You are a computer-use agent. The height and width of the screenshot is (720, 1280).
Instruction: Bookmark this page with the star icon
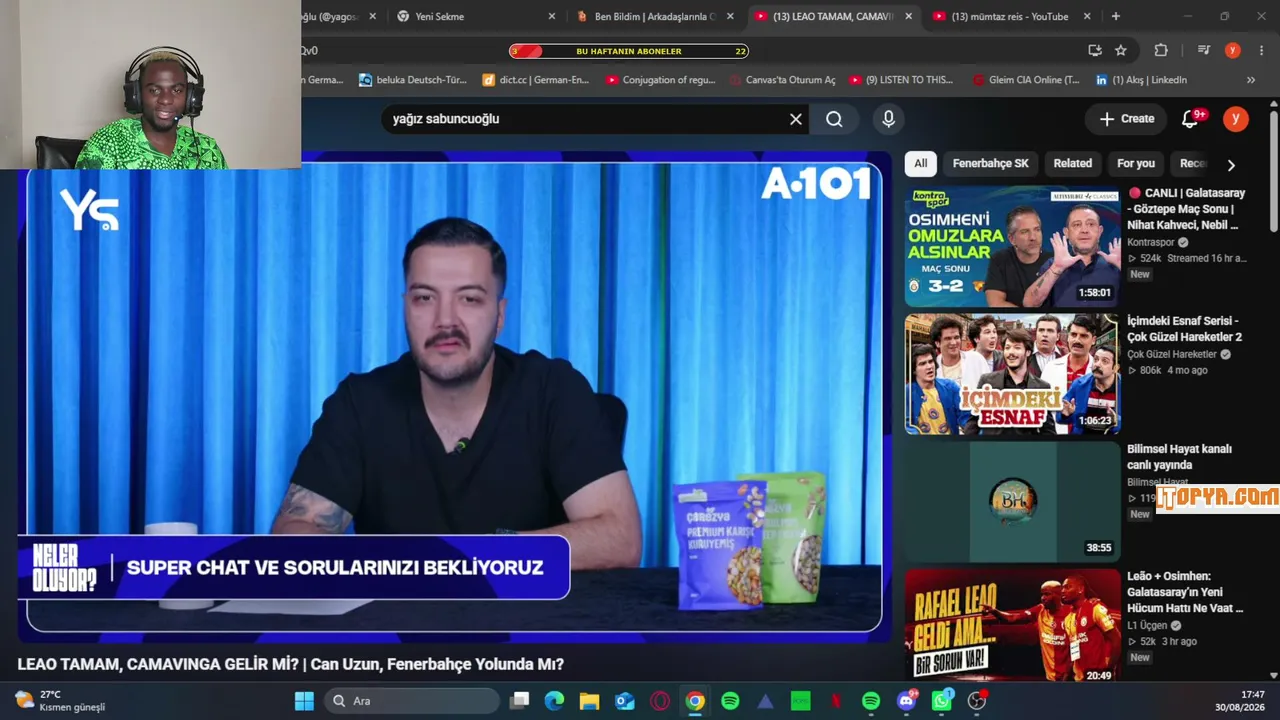pos(1121,50)
